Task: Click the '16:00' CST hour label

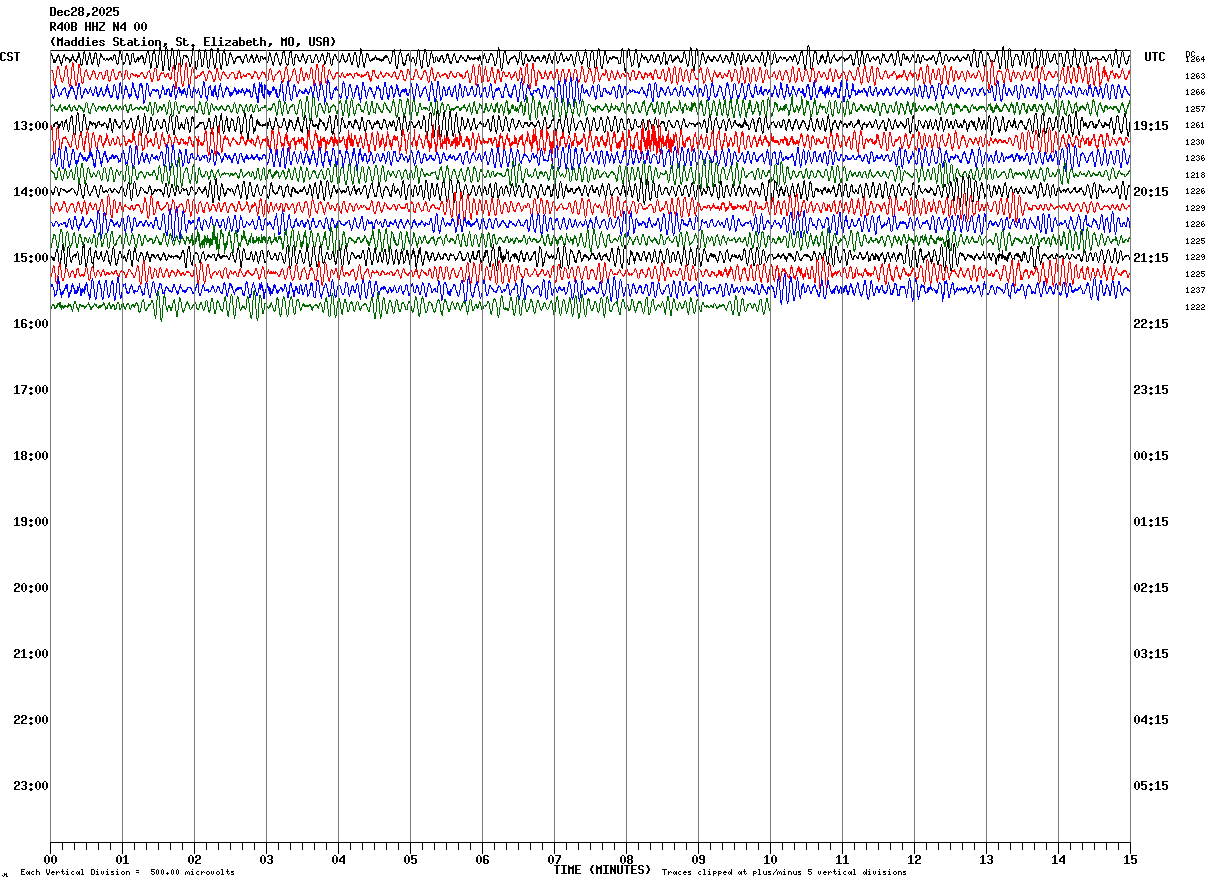Action: (31, 324)
